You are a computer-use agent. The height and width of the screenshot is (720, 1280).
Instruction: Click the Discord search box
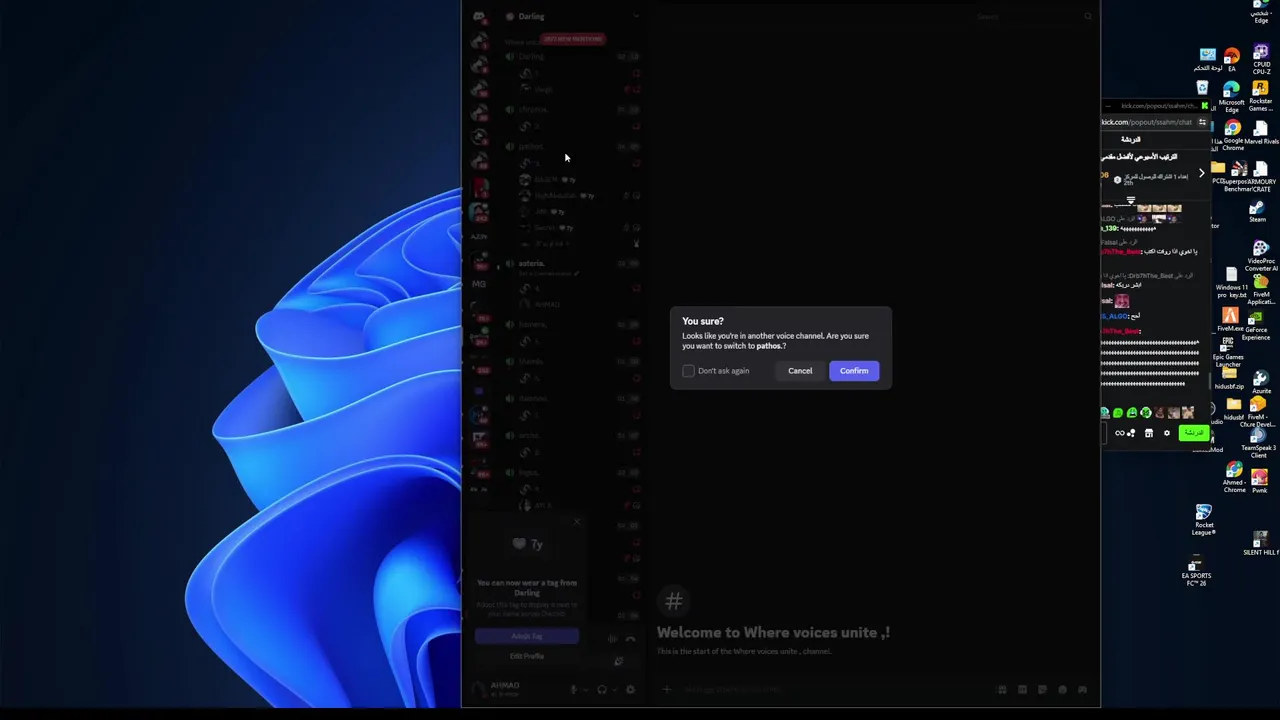coord(1033,16)
